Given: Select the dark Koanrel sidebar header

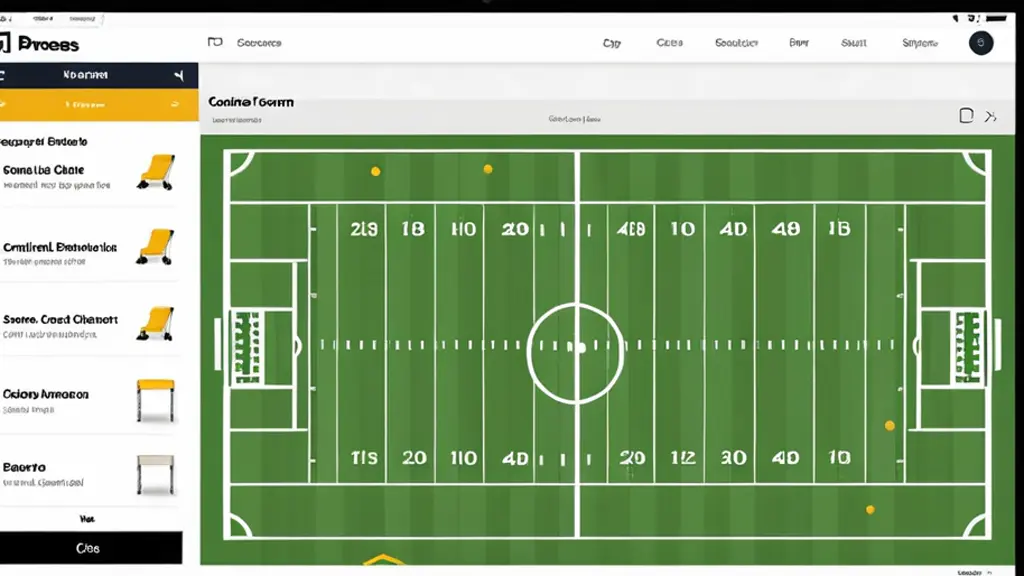Looking at the screenshot, I should tap(99, 75).
